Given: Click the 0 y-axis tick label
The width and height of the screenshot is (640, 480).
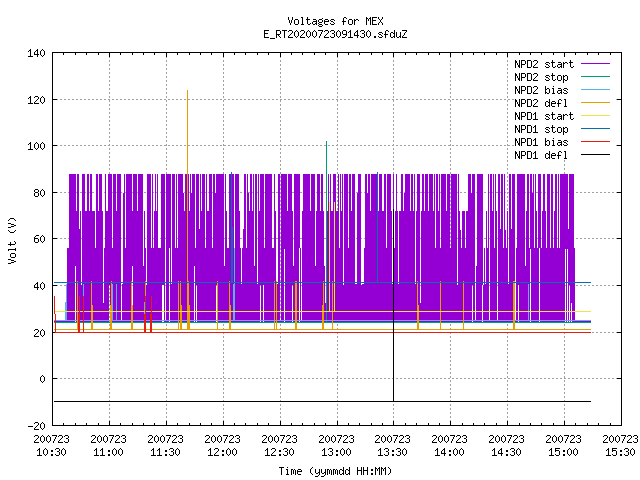Looking at the screenshot, I should coord(42,379).
